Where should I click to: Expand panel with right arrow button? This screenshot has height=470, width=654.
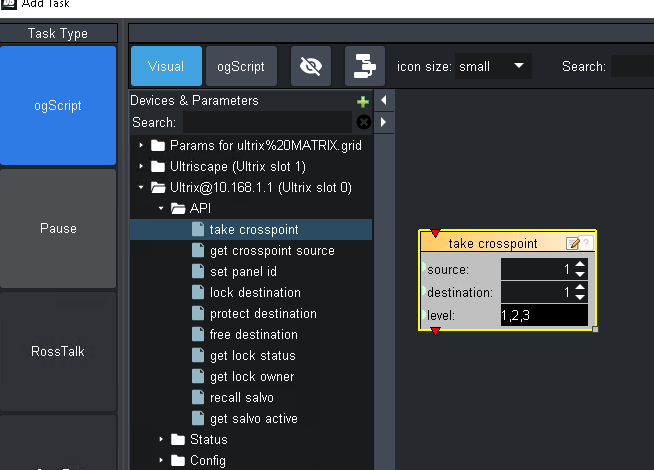(x=384, y=122)
